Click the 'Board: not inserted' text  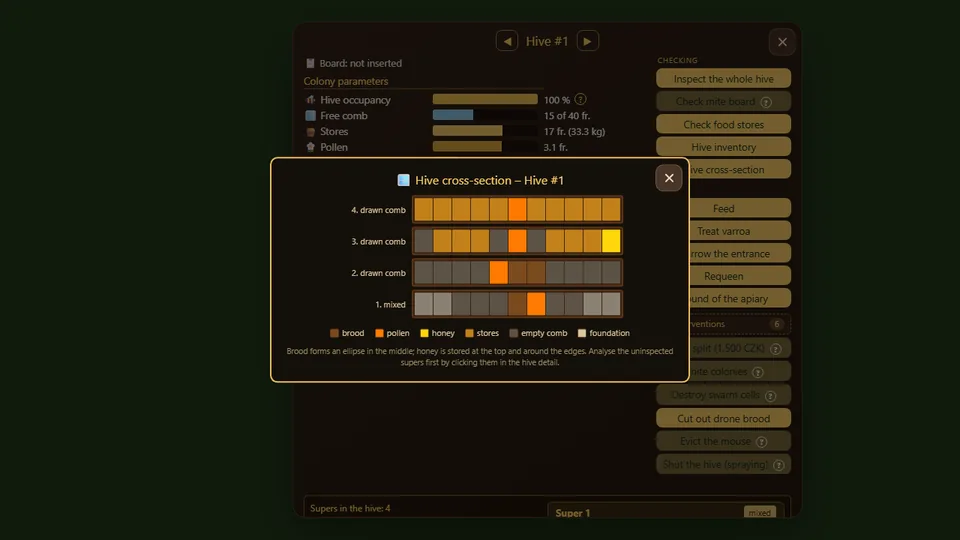pos(361,63)
